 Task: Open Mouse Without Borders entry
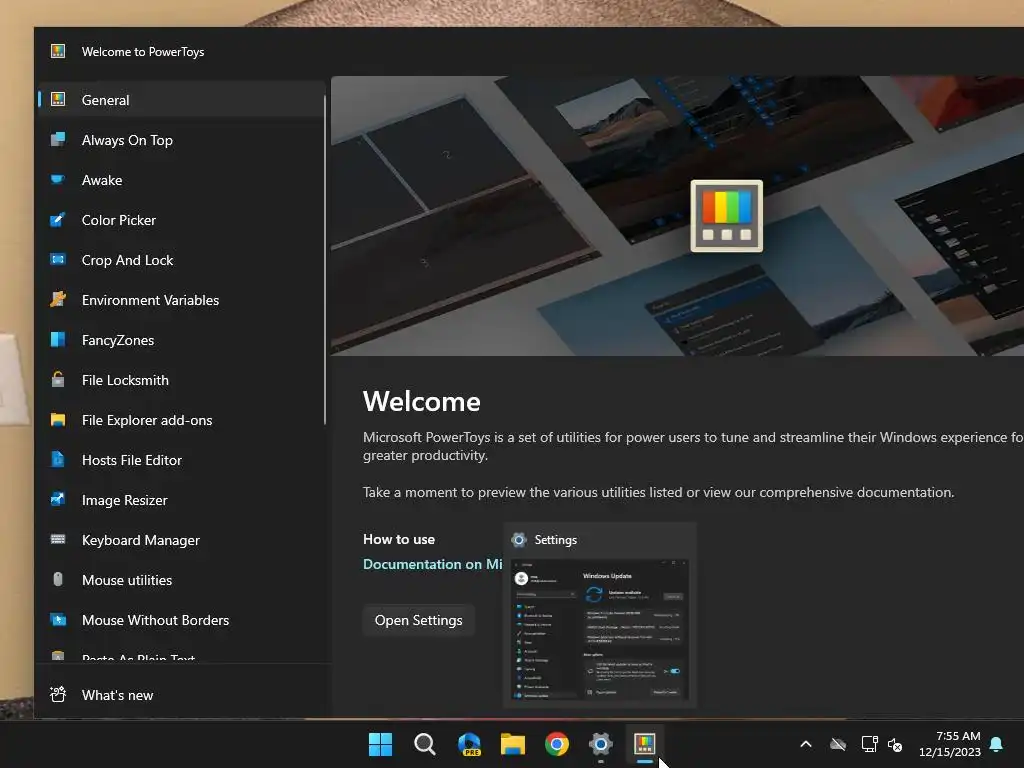pos(181,620)
